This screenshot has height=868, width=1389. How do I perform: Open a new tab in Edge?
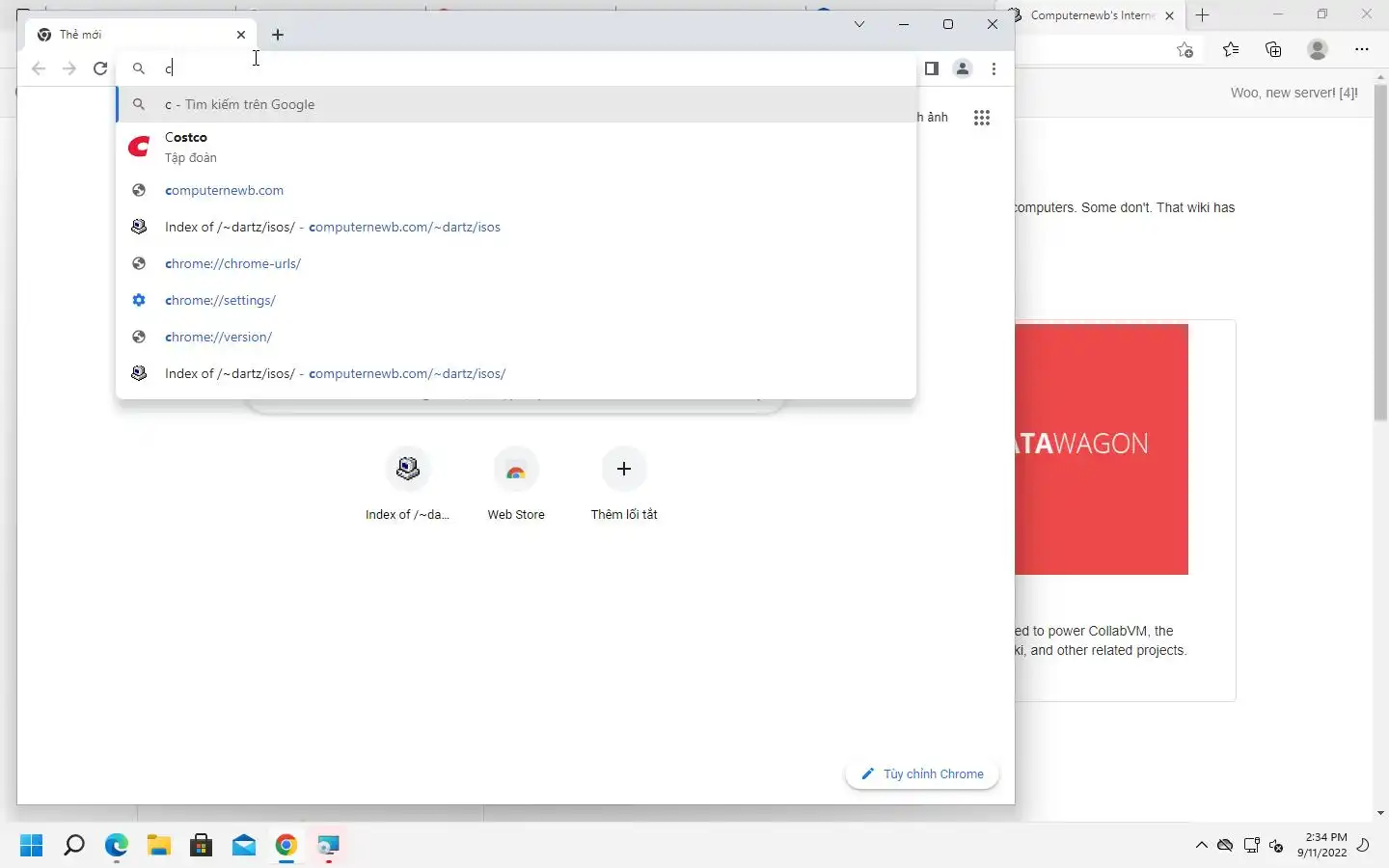[1203, 14]
